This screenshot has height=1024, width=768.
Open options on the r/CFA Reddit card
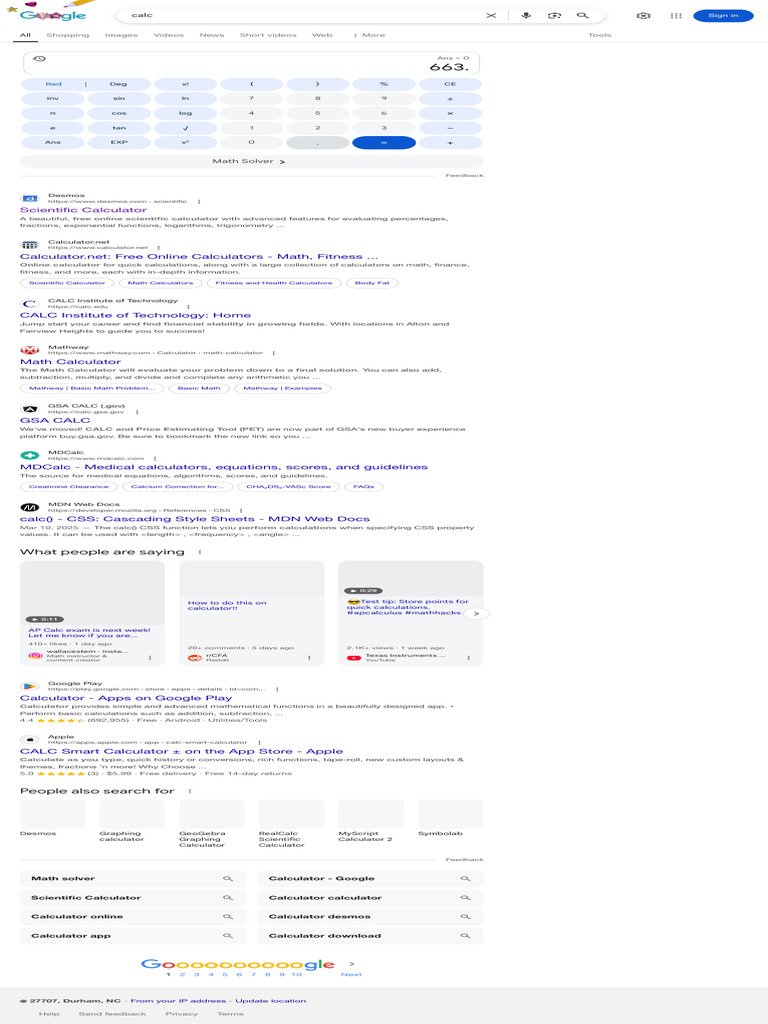310,658
